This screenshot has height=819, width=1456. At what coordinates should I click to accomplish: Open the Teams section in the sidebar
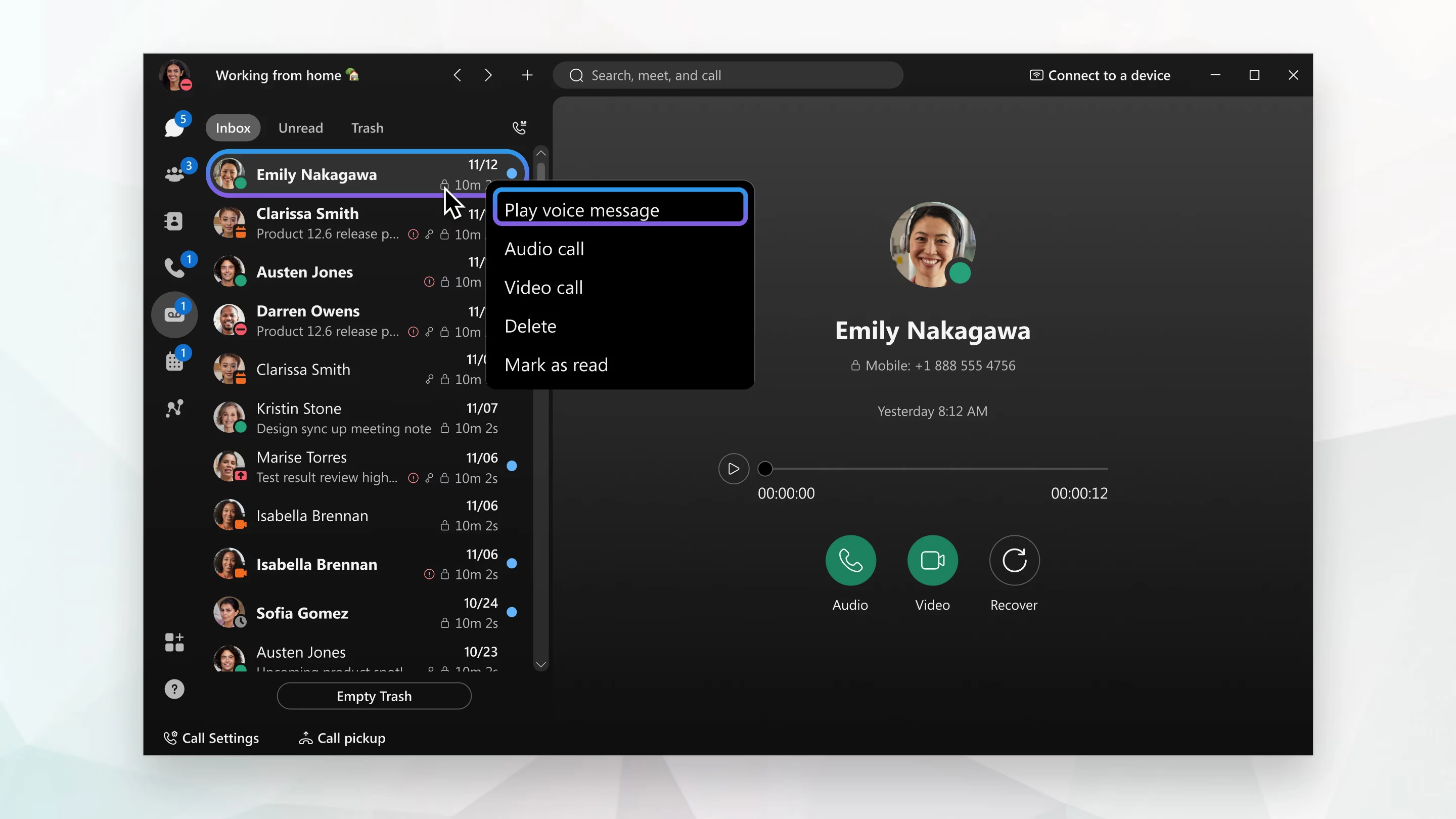(174, 172)
